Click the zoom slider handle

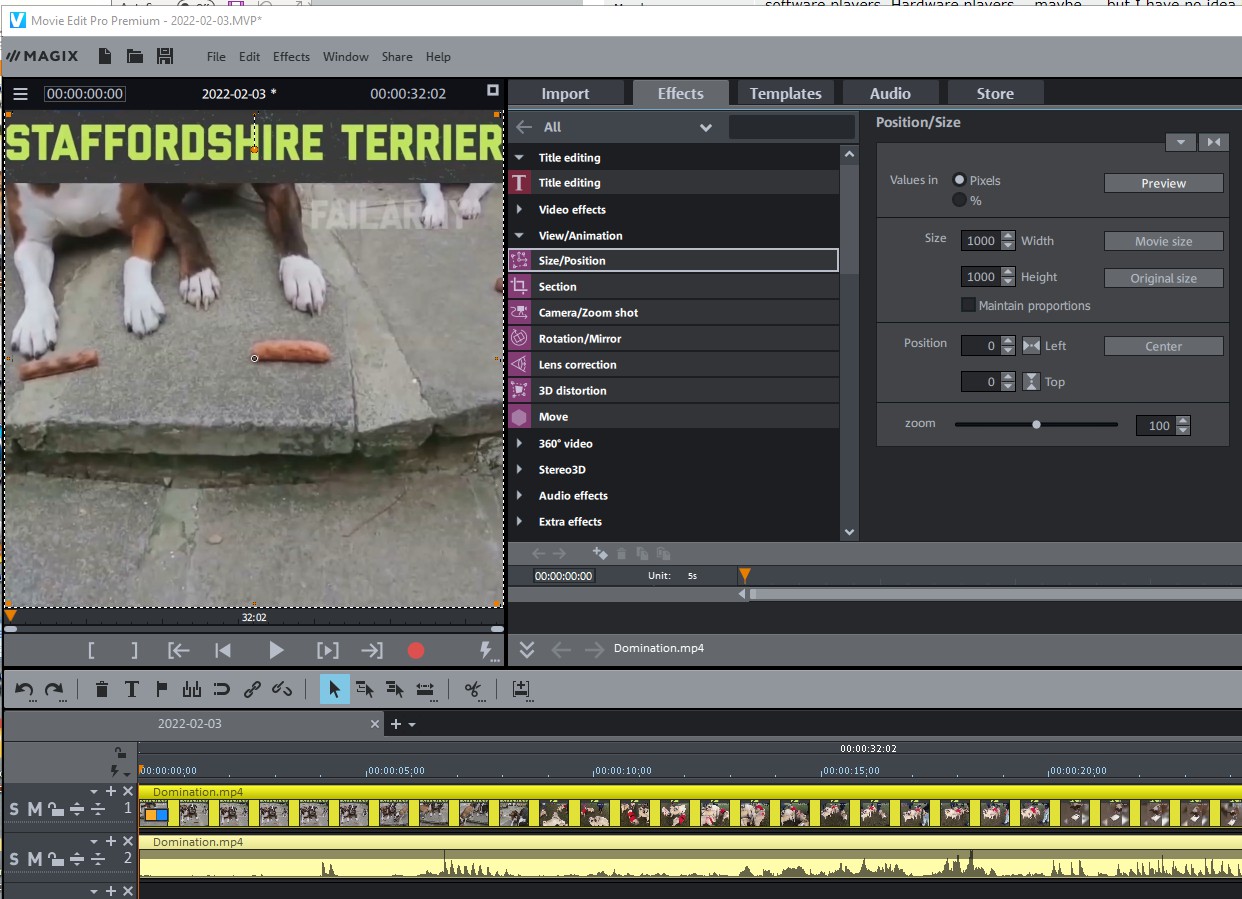(1036, 424)
